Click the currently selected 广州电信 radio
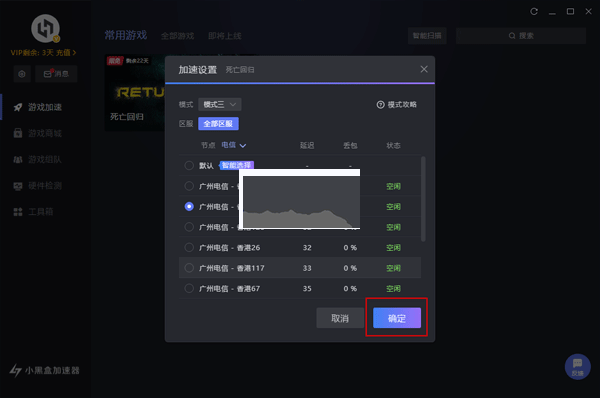This screenshot has width=600, height=398. 189,206
